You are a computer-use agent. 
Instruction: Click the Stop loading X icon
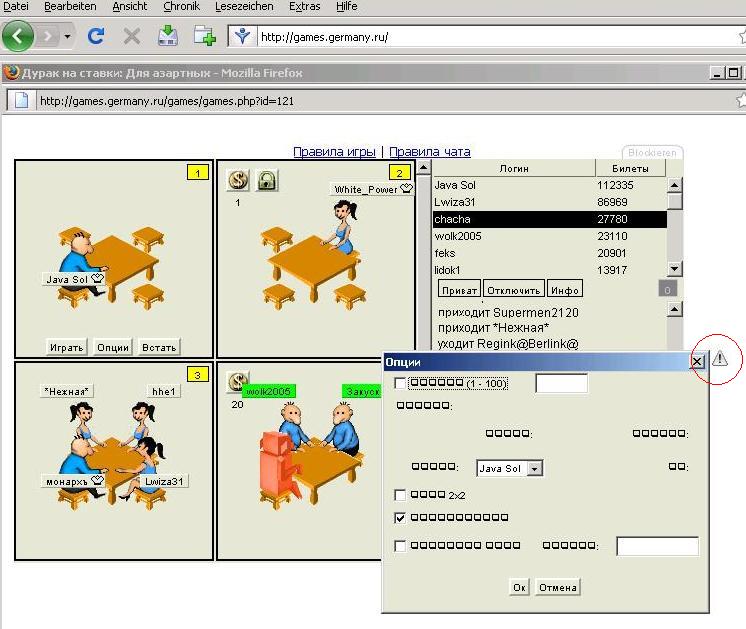click(131, 36)
